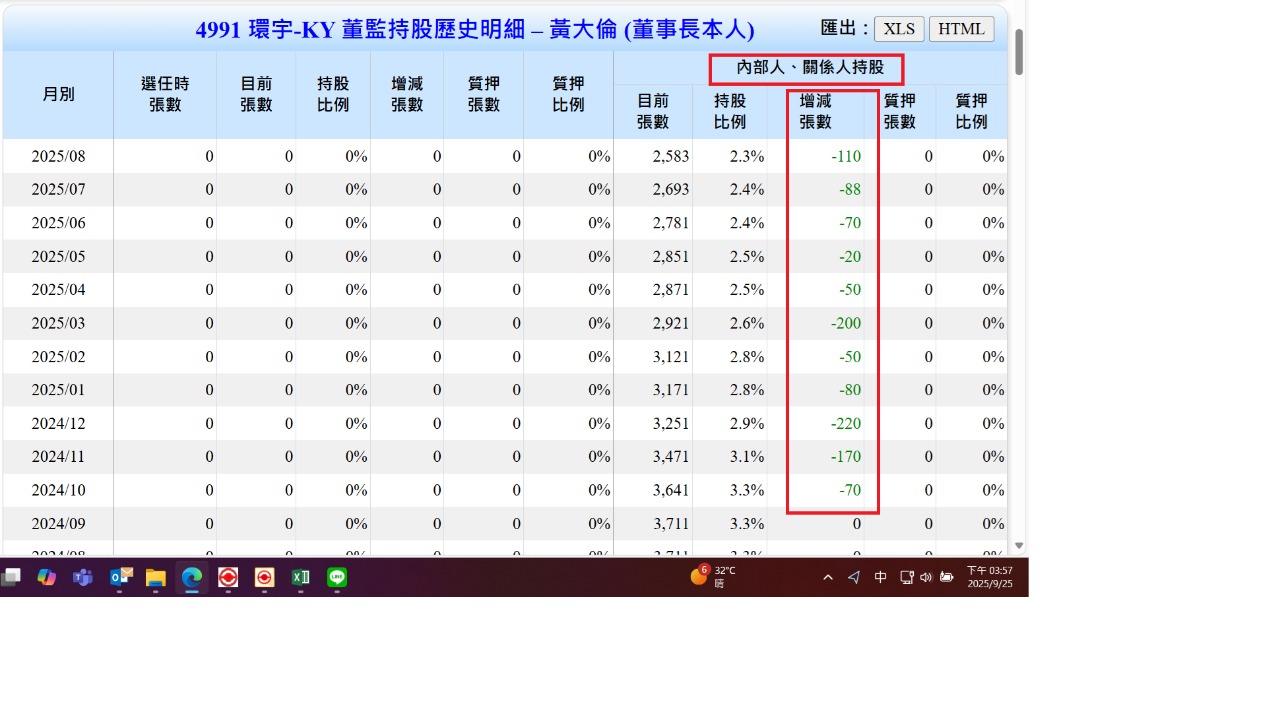
Task: Open File Explorer folder icon
Action: click(155, 577)
